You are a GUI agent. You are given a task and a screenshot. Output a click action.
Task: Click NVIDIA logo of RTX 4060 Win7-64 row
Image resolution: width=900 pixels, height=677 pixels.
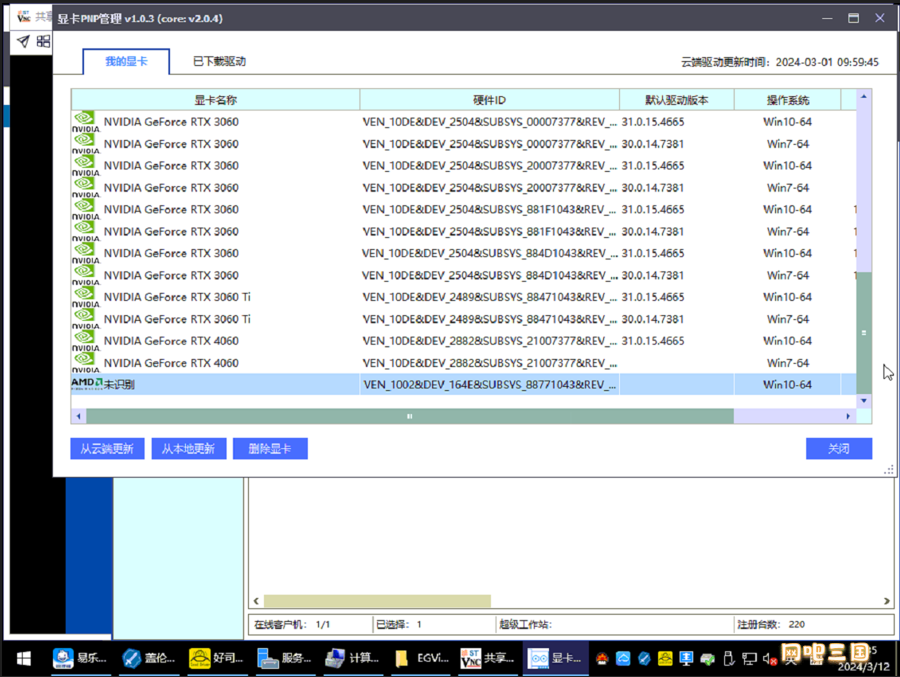point(86,362)
